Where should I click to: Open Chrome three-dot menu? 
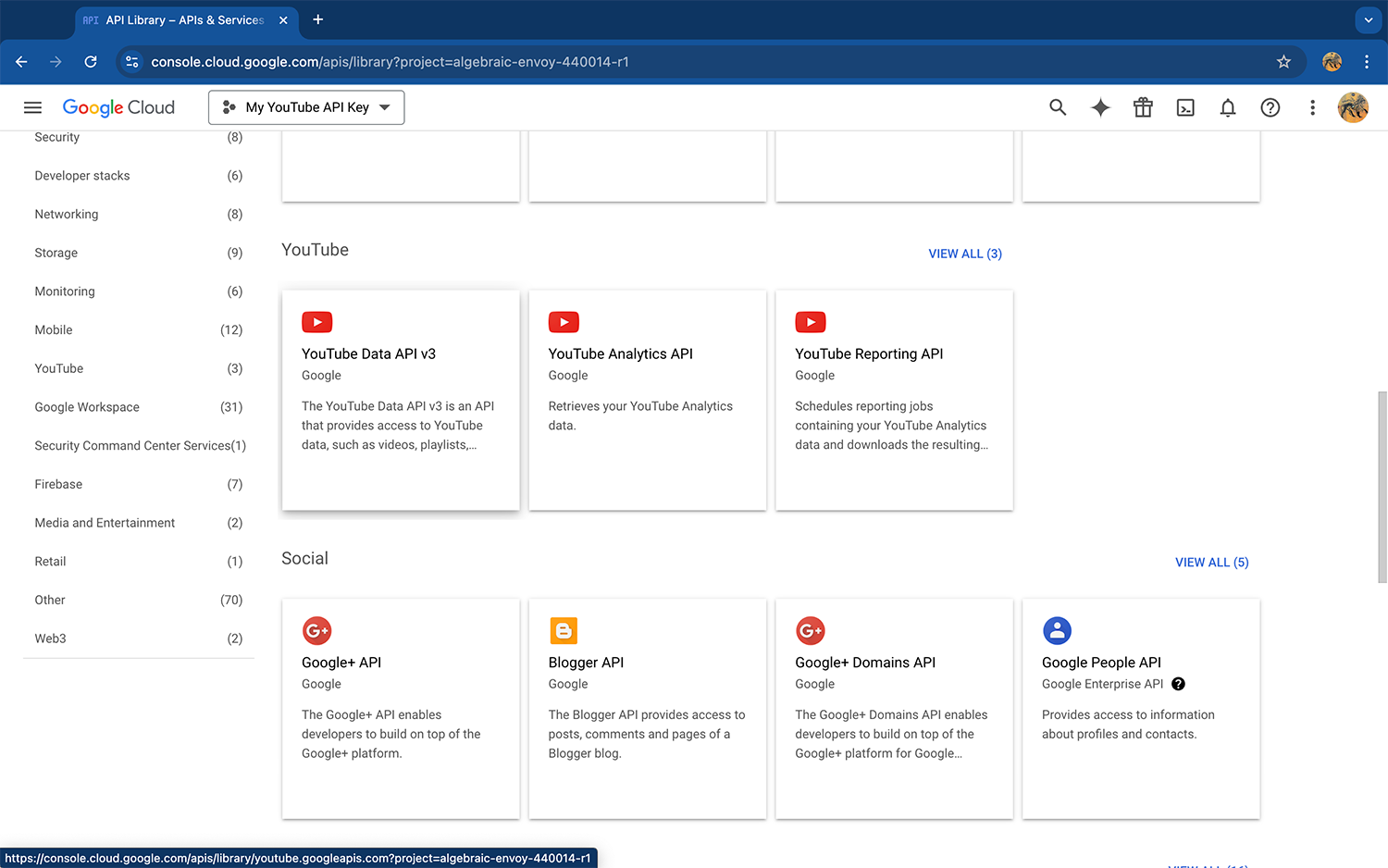(1367, 62)
